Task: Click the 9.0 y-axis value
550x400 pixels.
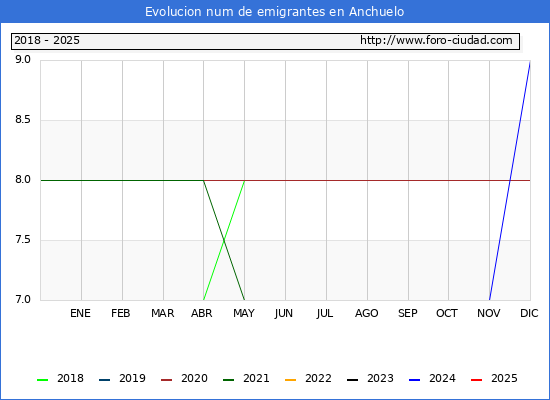Action: [23, 60]
